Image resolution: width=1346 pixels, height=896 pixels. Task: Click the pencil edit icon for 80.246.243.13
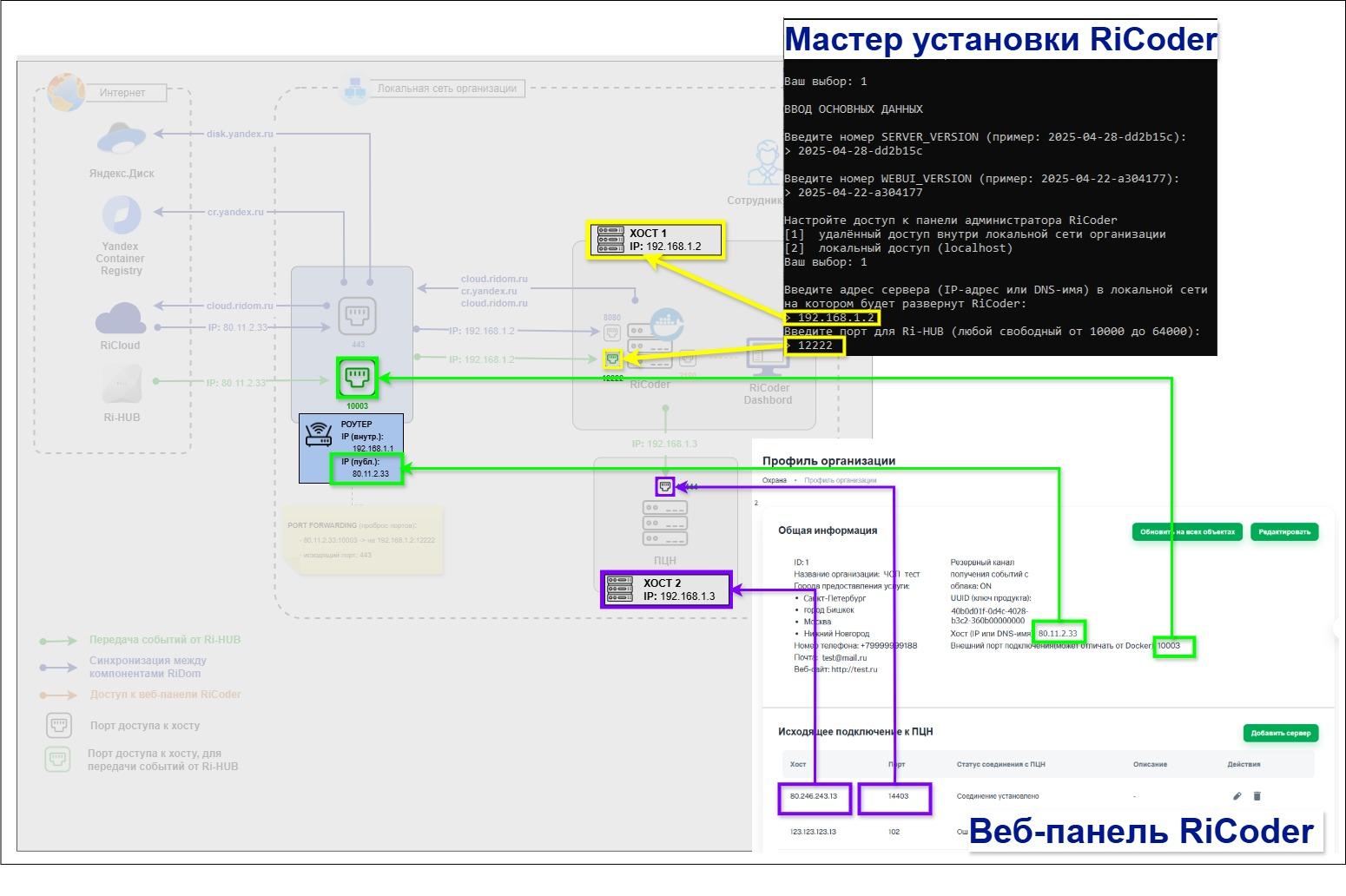click(x=1237, y=796)
